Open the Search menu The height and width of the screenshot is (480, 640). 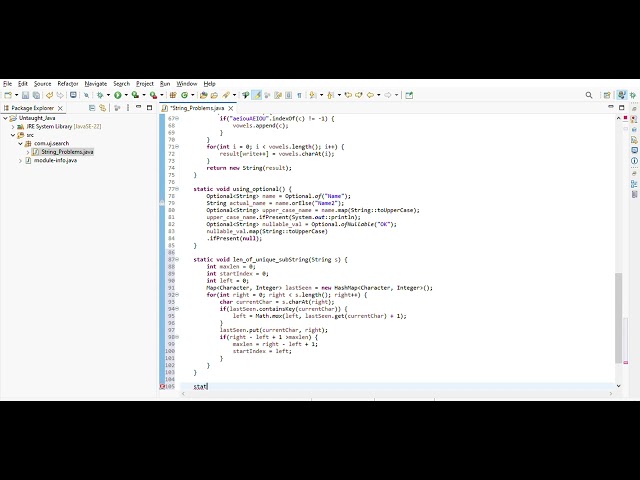[121, 84]
